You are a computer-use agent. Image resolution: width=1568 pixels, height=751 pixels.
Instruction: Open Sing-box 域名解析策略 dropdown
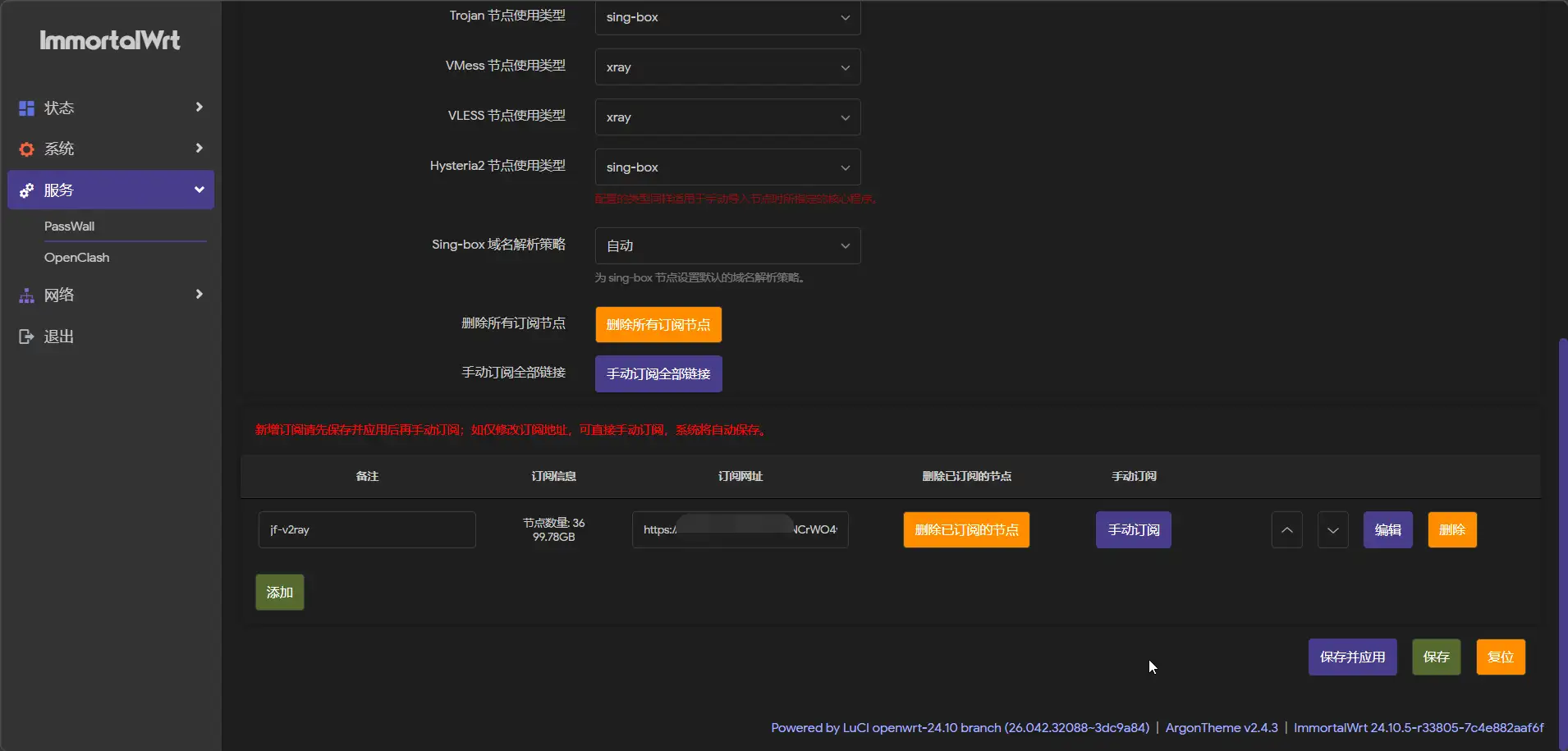(x=727, y=245)
